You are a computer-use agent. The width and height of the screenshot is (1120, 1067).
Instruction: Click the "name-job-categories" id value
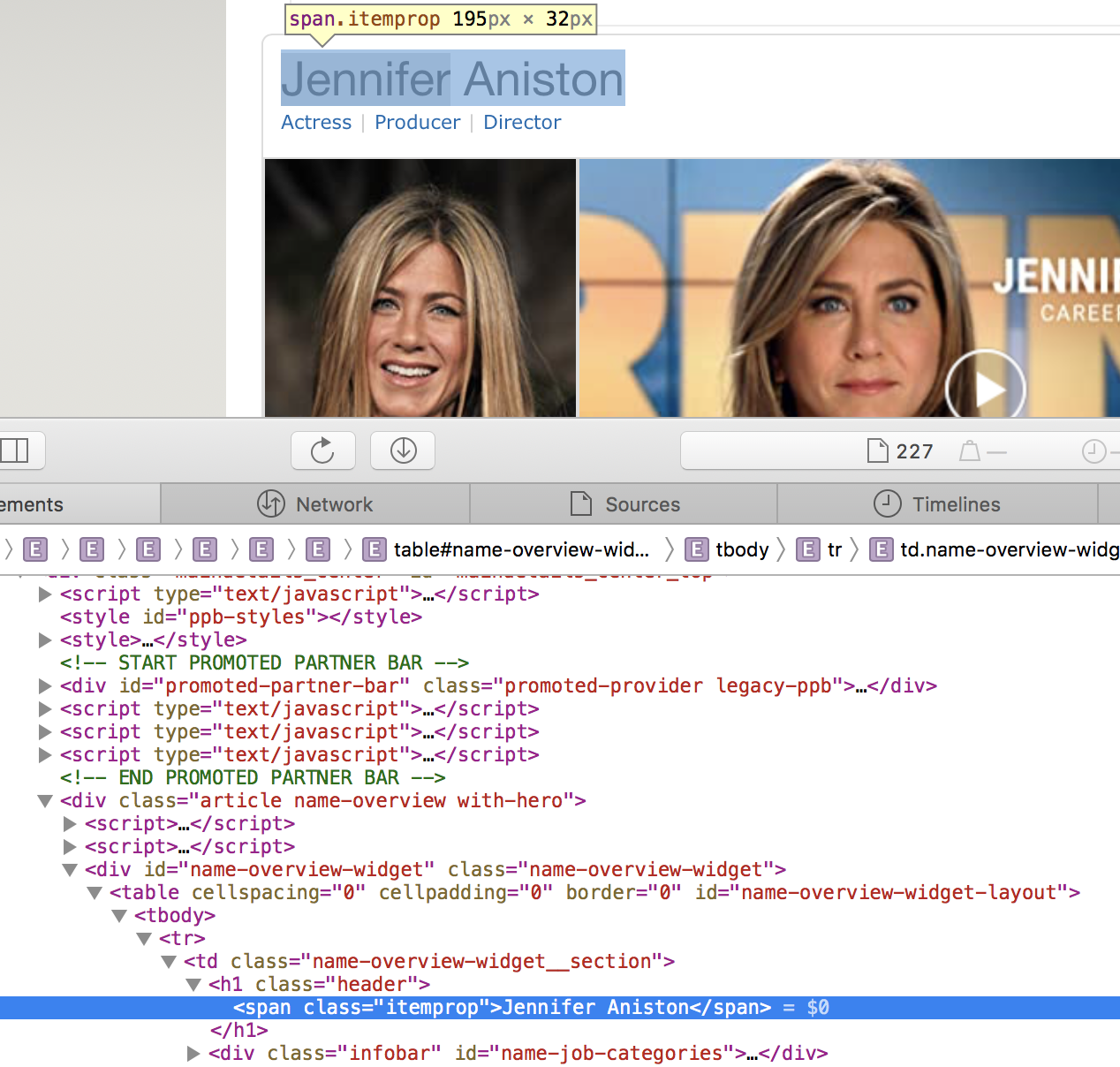612,1053
